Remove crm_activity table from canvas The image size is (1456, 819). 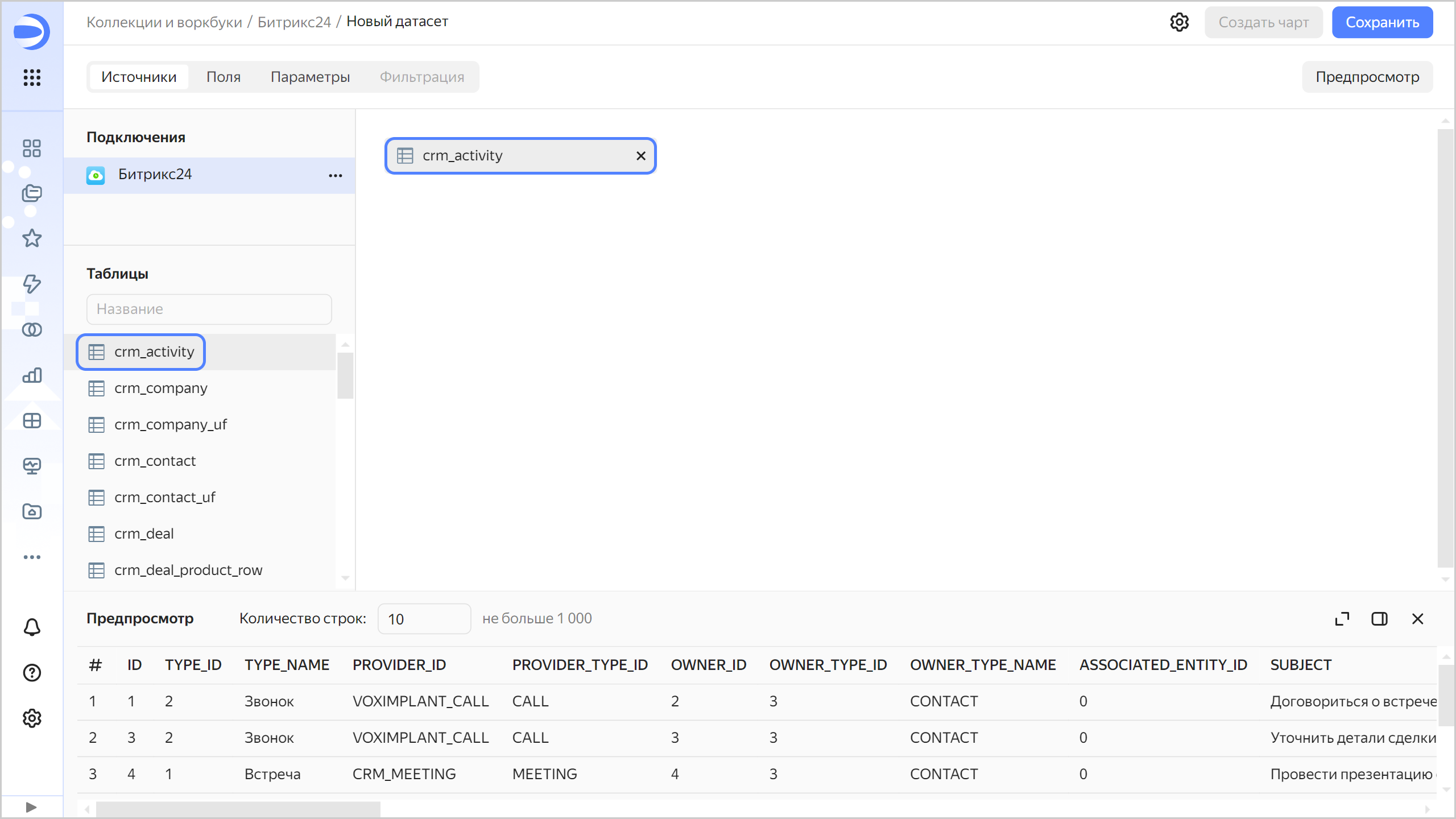click(641, 156)
